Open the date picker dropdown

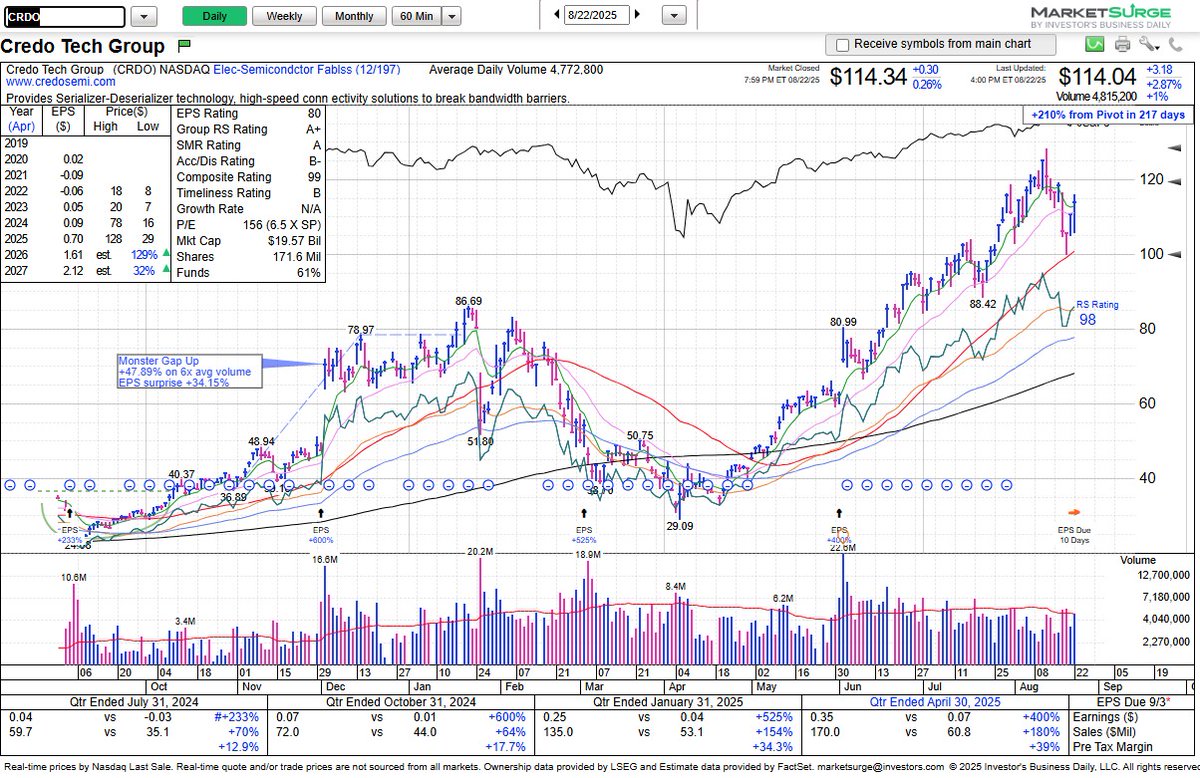pos(674,16)
